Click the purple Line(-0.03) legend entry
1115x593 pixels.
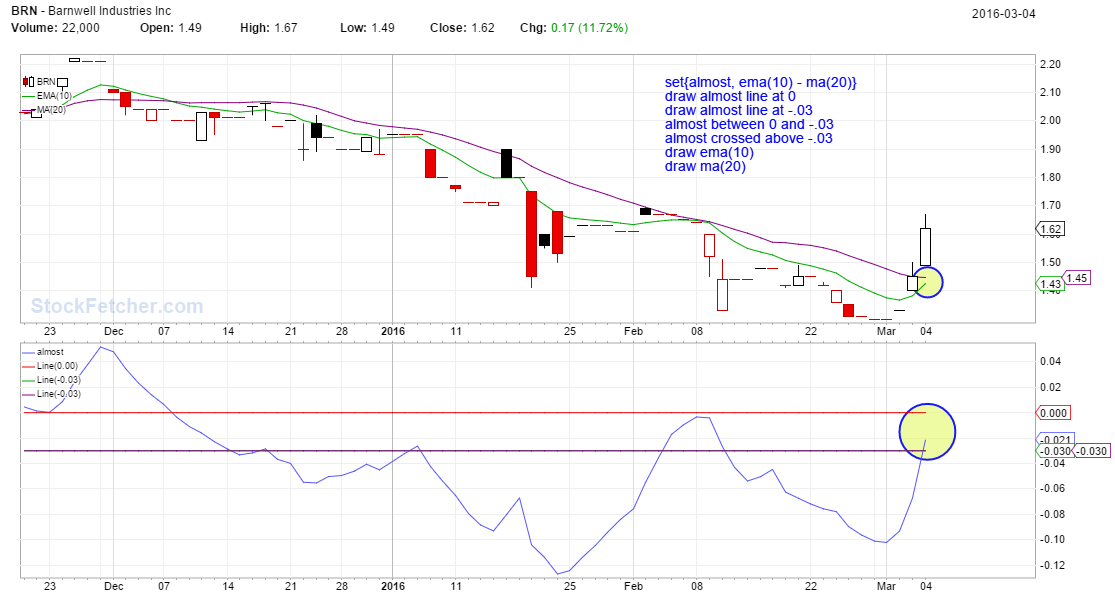[52, 393]
